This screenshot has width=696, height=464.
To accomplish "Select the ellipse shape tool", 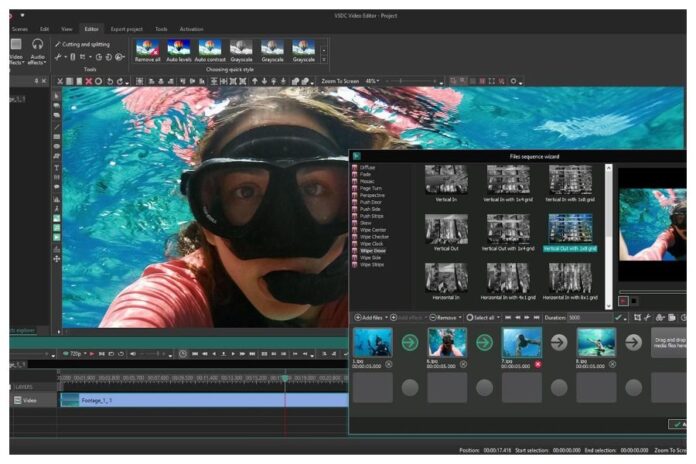I will click(57, 146).
